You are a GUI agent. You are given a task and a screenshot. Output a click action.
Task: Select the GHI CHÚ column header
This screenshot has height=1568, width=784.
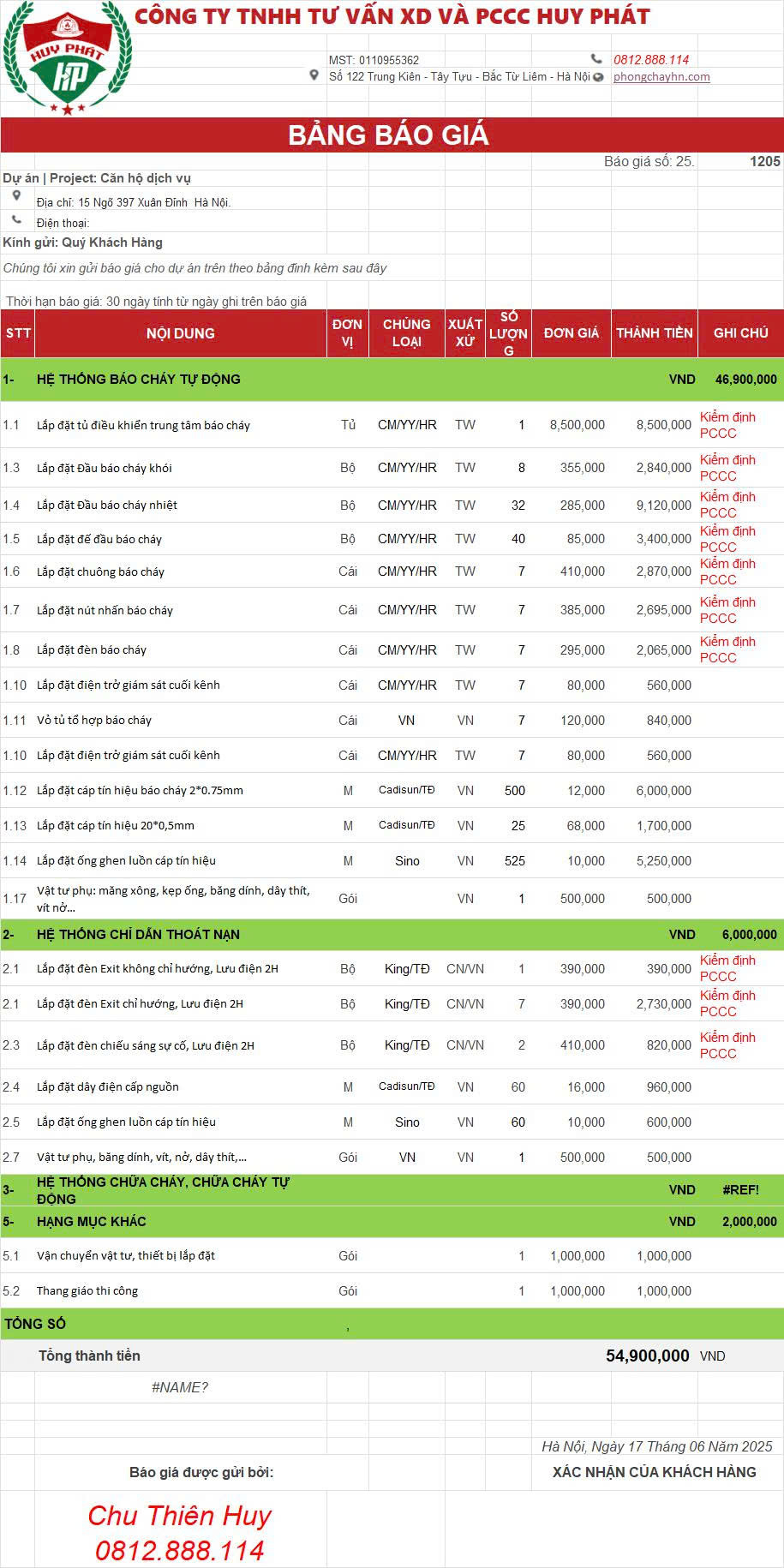pyautogui.click(x=740, y=333)
